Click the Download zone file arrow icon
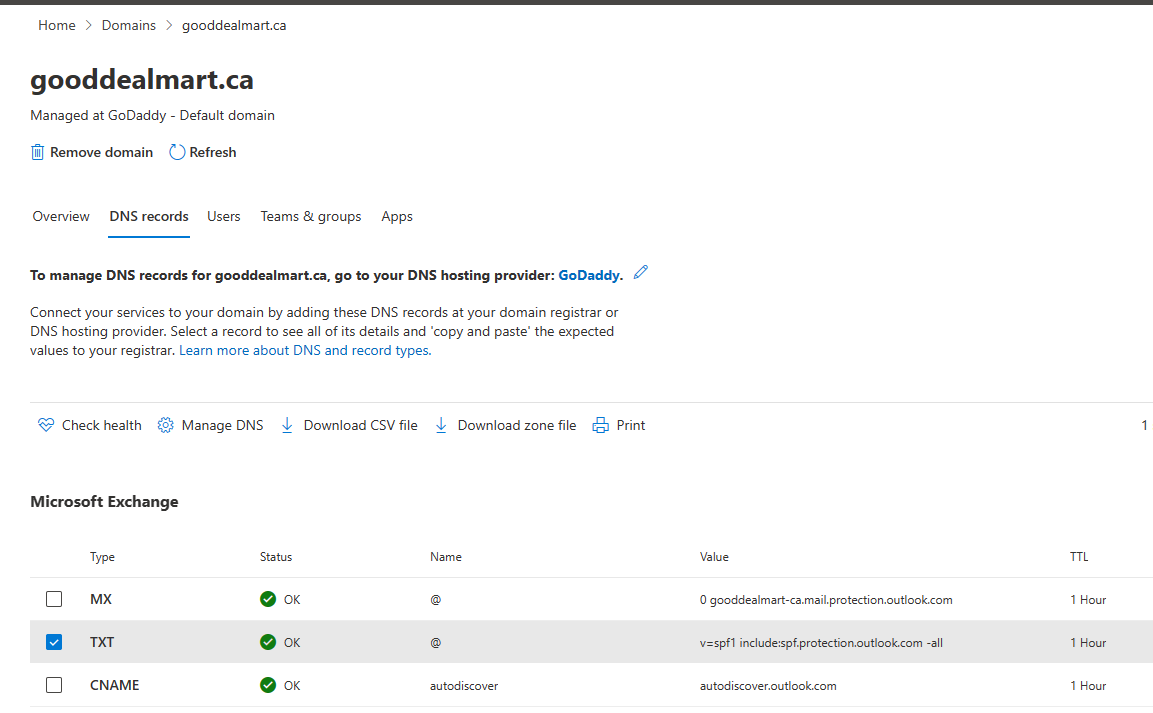Screen dimensions: 1153x713 pyautogui.click(x=441, y=425)
